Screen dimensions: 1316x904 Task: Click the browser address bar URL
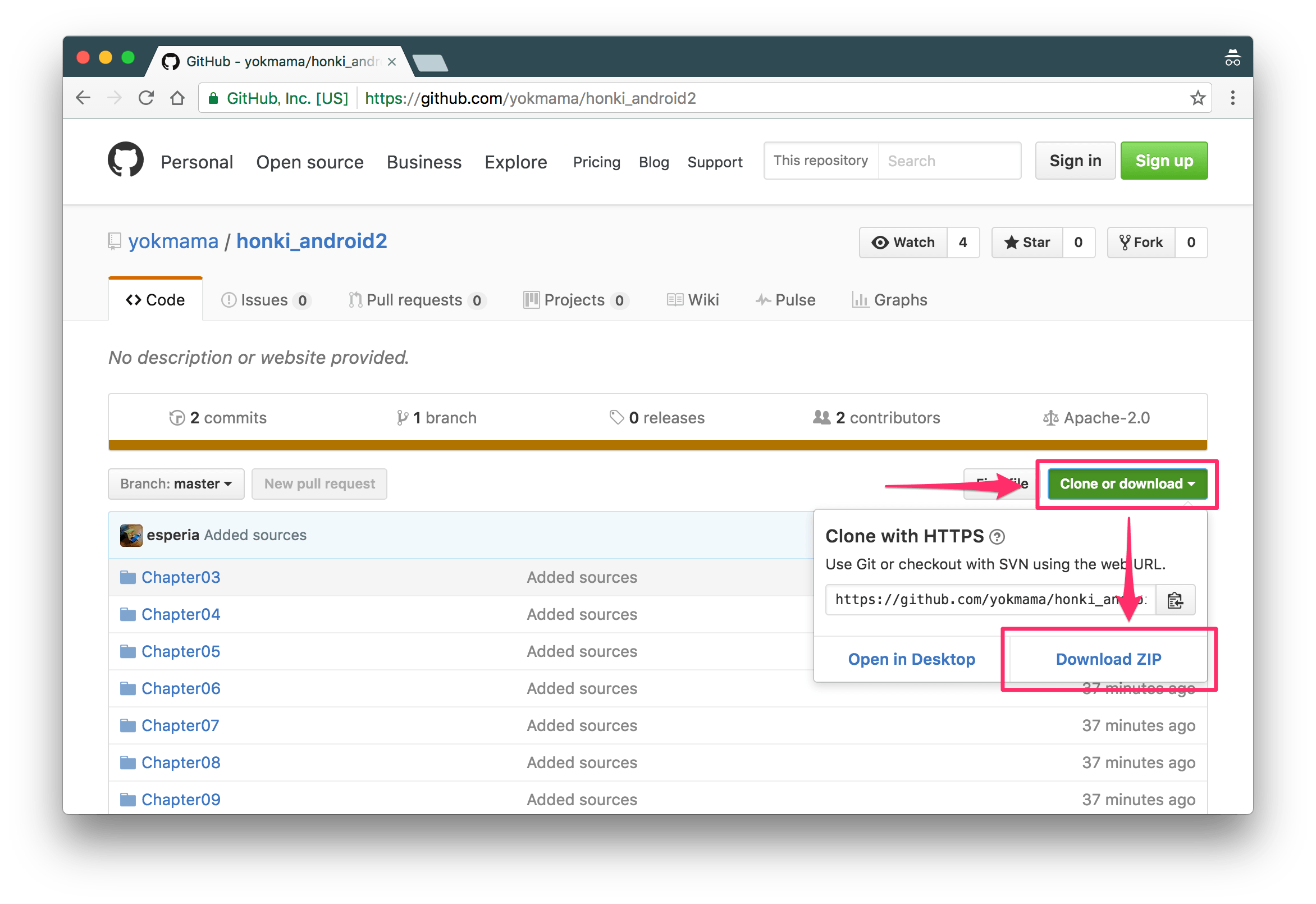click(x=530, y=99)
